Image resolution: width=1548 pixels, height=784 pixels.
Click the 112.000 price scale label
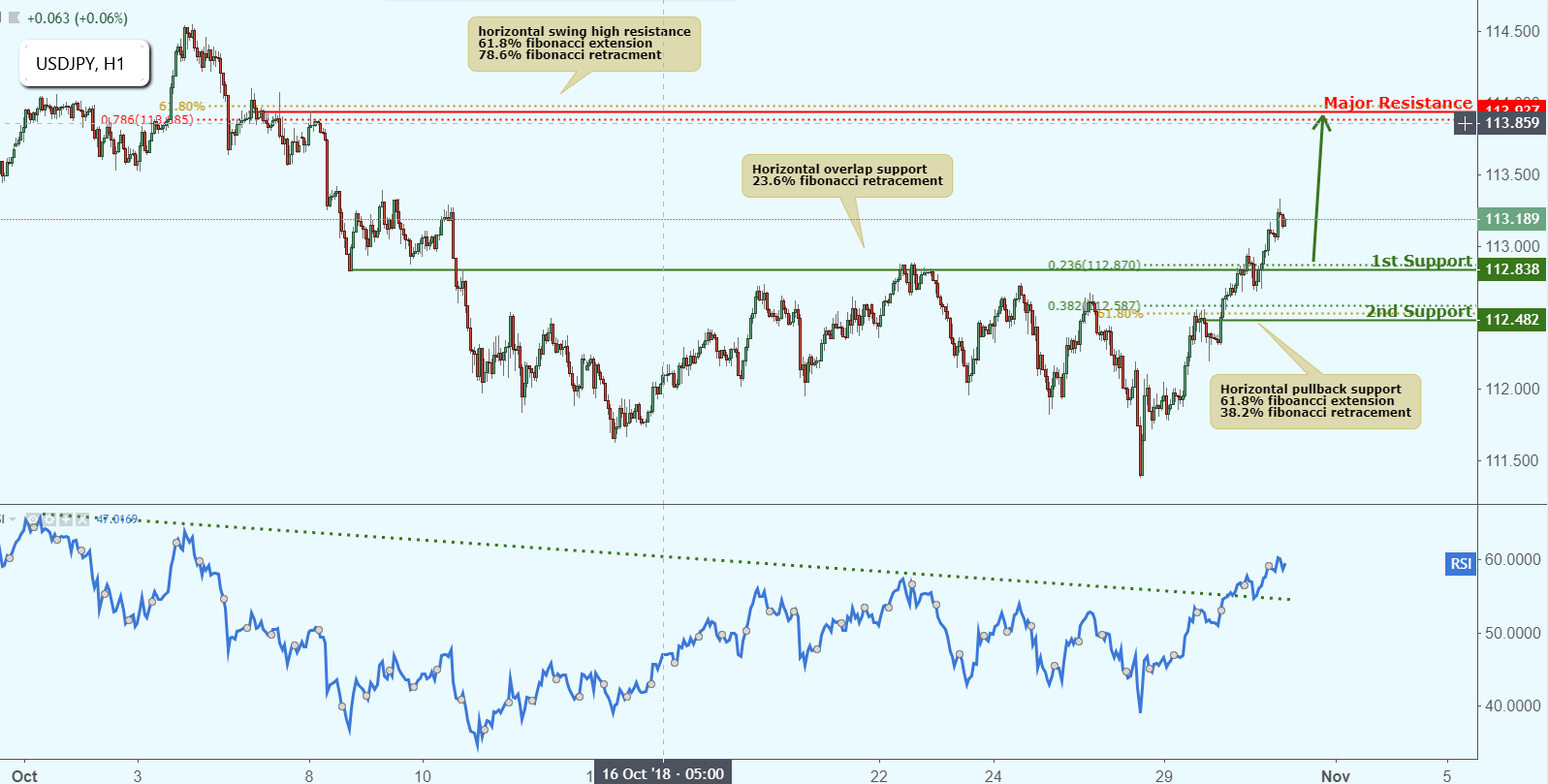pyautogui.click(x=1512, y=389)
